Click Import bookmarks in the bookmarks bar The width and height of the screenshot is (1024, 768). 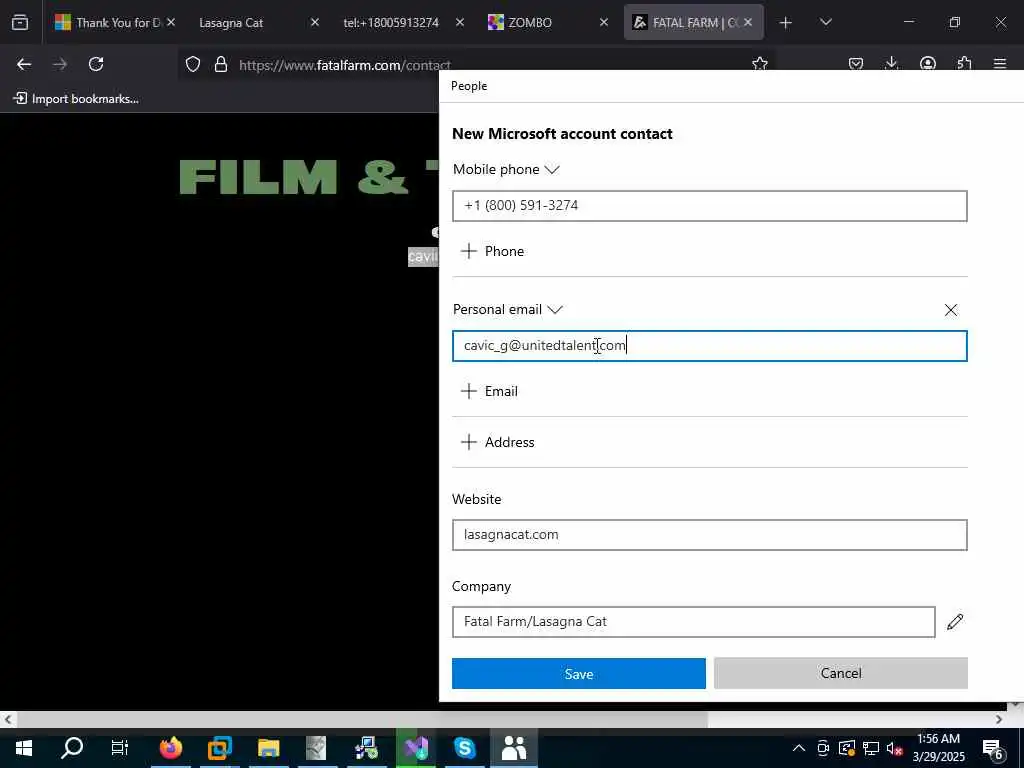coord(76,99)
